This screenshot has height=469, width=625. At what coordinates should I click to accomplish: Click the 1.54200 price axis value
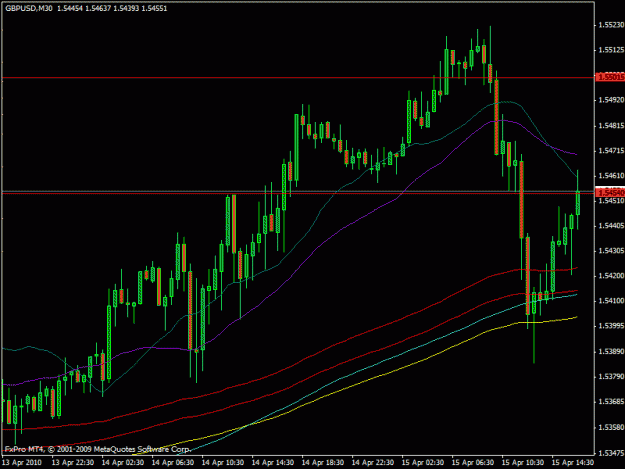pyautogui.click(x=611, y=276)
